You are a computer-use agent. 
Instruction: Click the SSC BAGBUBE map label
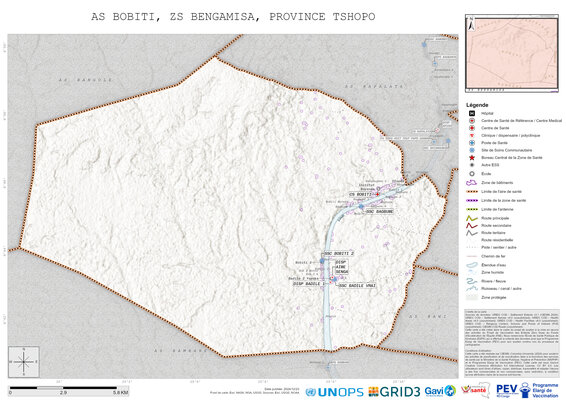click(380, 211)
